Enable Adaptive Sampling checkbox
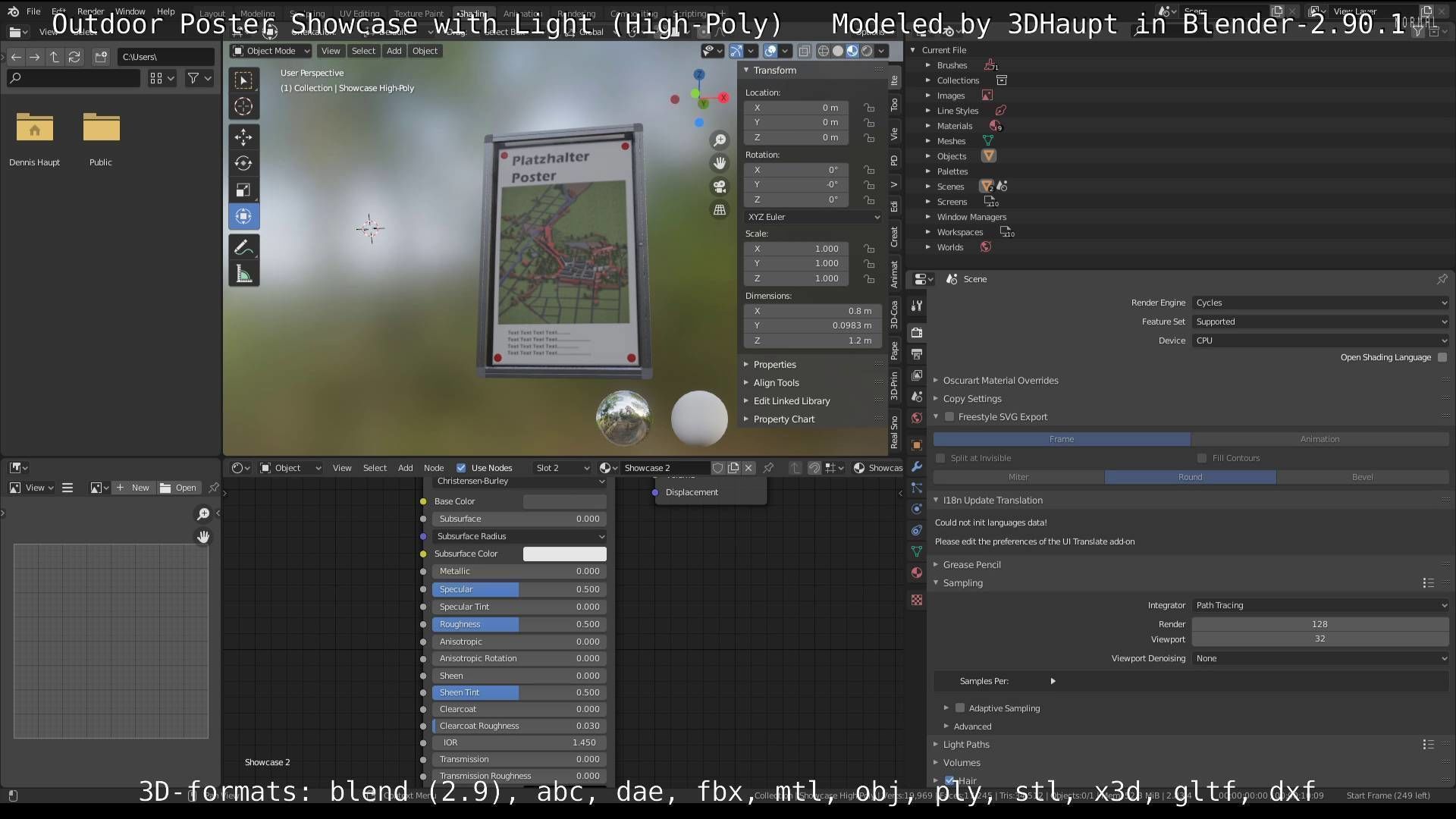Screen dimensions: 1456x819 click(960, 708)
